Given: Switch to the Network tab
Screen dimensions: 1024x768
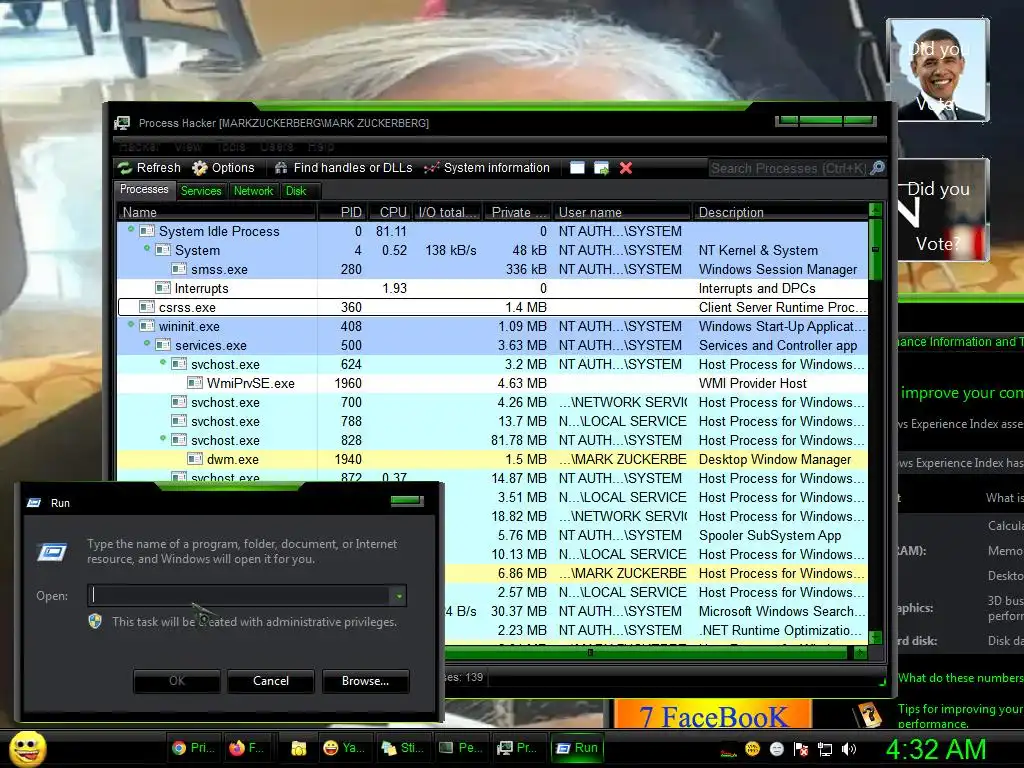Looking at the screenshot, I should (253, 191).
